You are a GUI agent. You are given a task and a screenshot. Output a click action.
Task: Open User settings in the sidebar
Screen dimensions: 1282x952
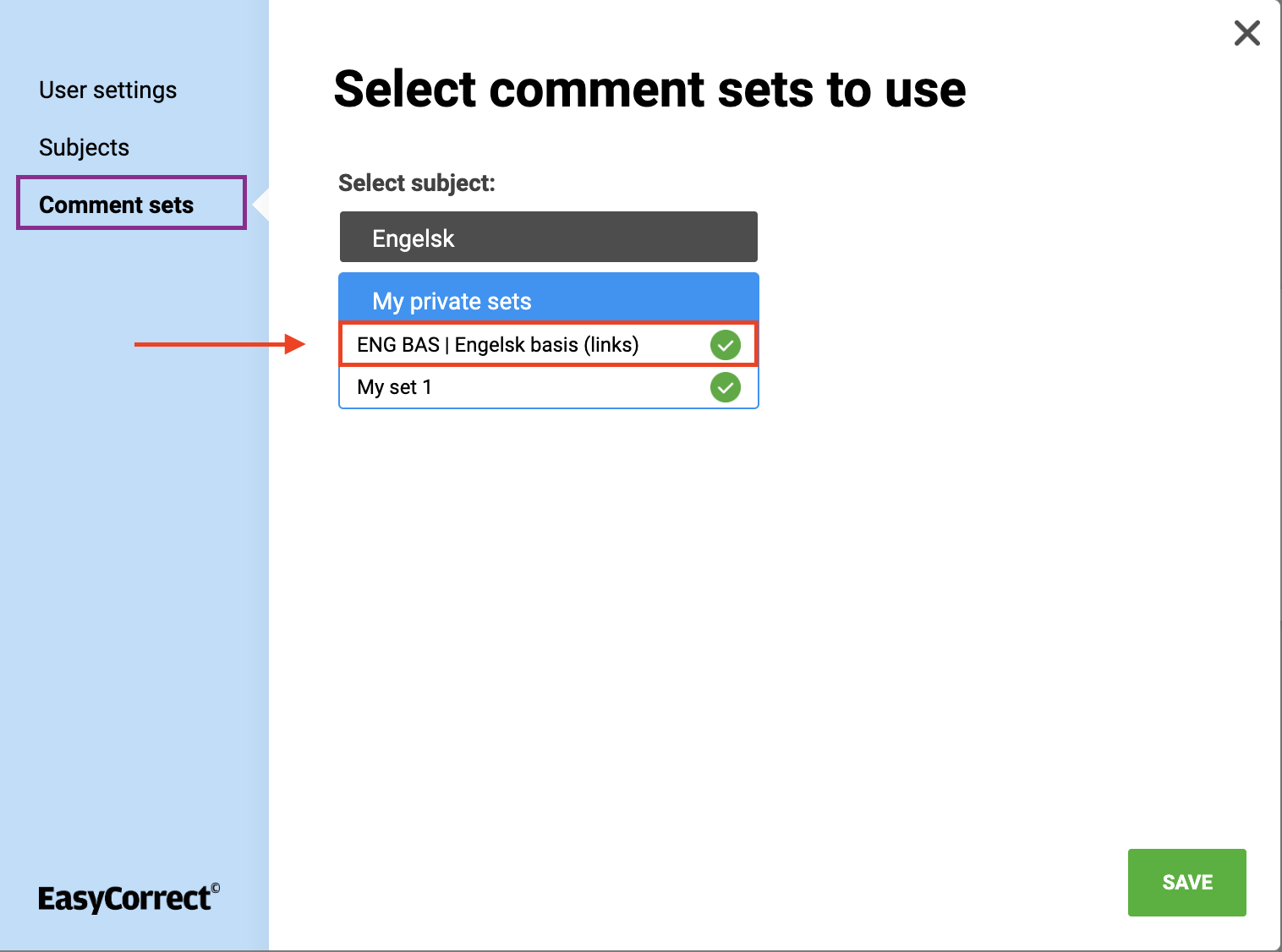[108, 90]
